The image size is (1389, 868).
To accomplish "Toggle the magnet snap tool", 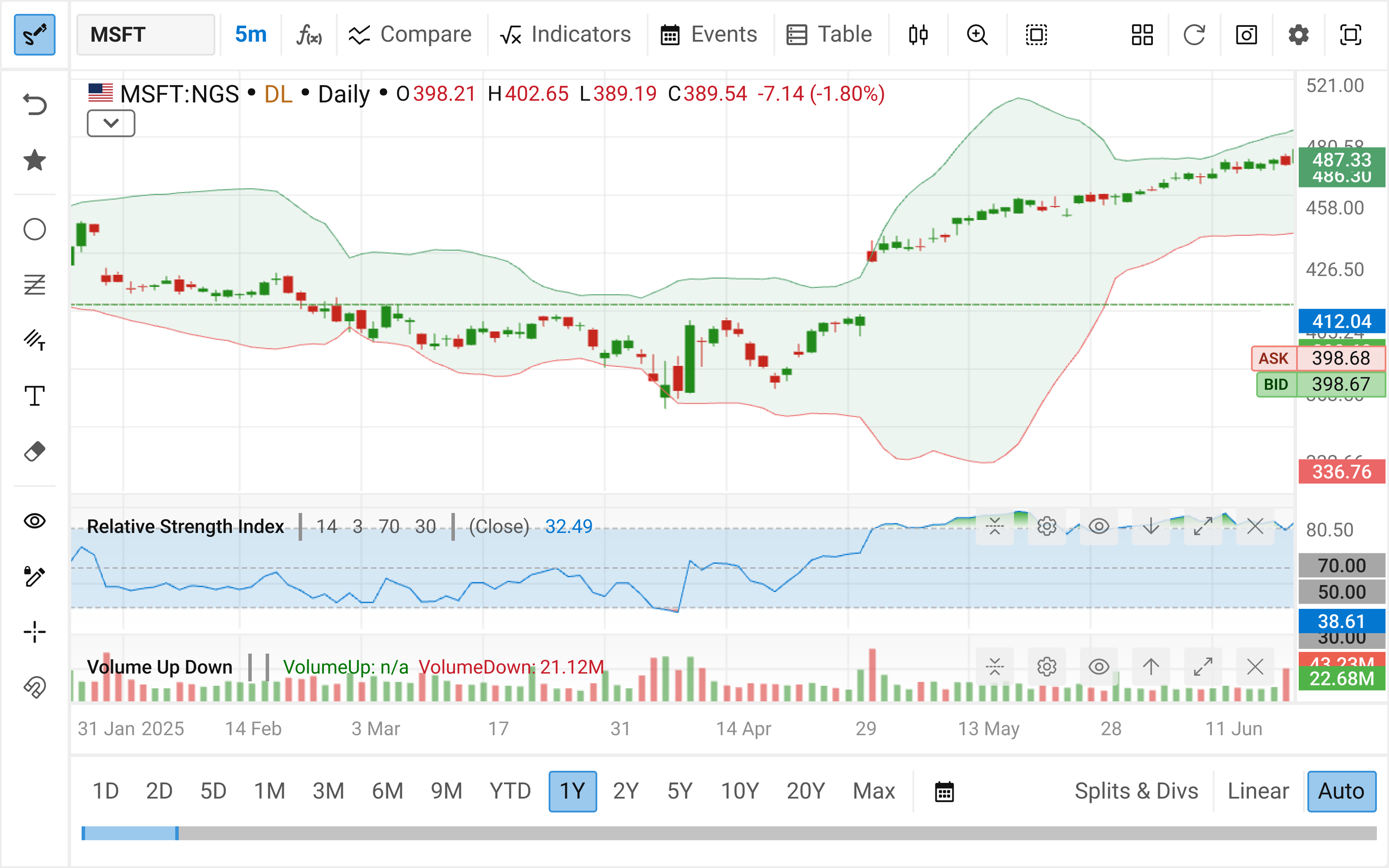I will click(x=34, y=687).
